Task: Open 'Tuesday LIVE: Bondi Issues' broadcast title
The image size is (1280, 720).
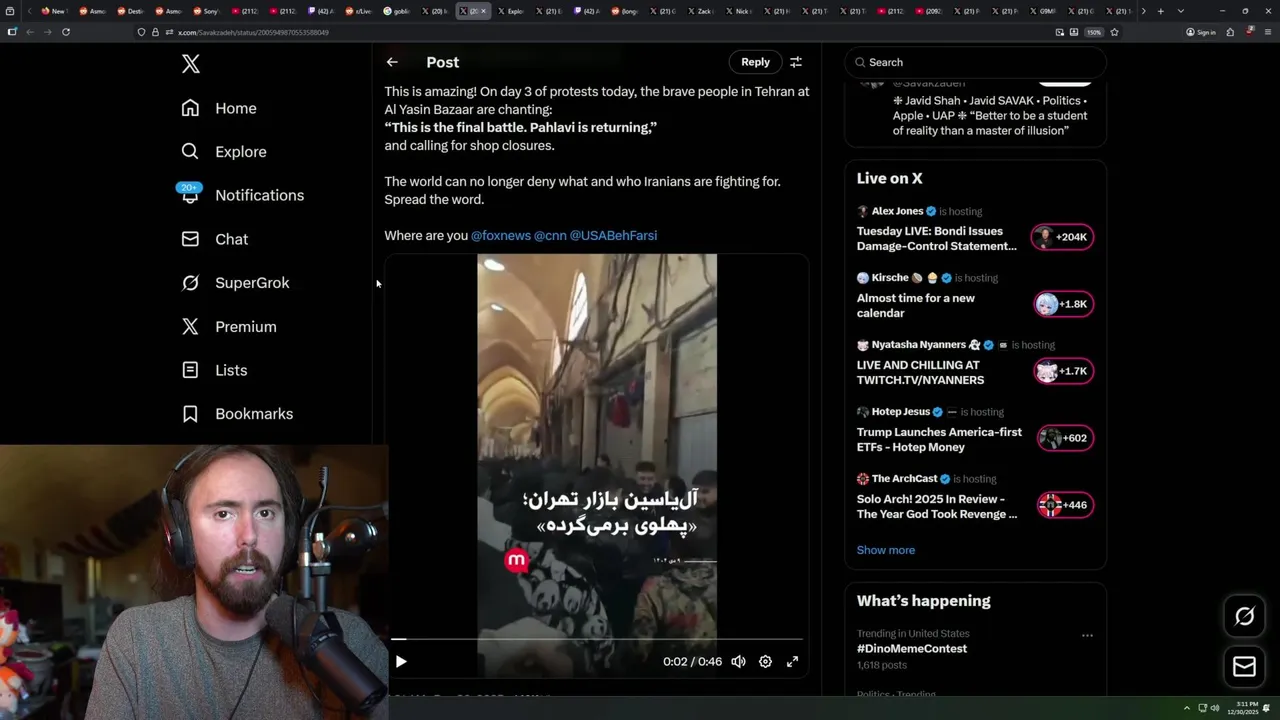Action: tap(937, 238)
